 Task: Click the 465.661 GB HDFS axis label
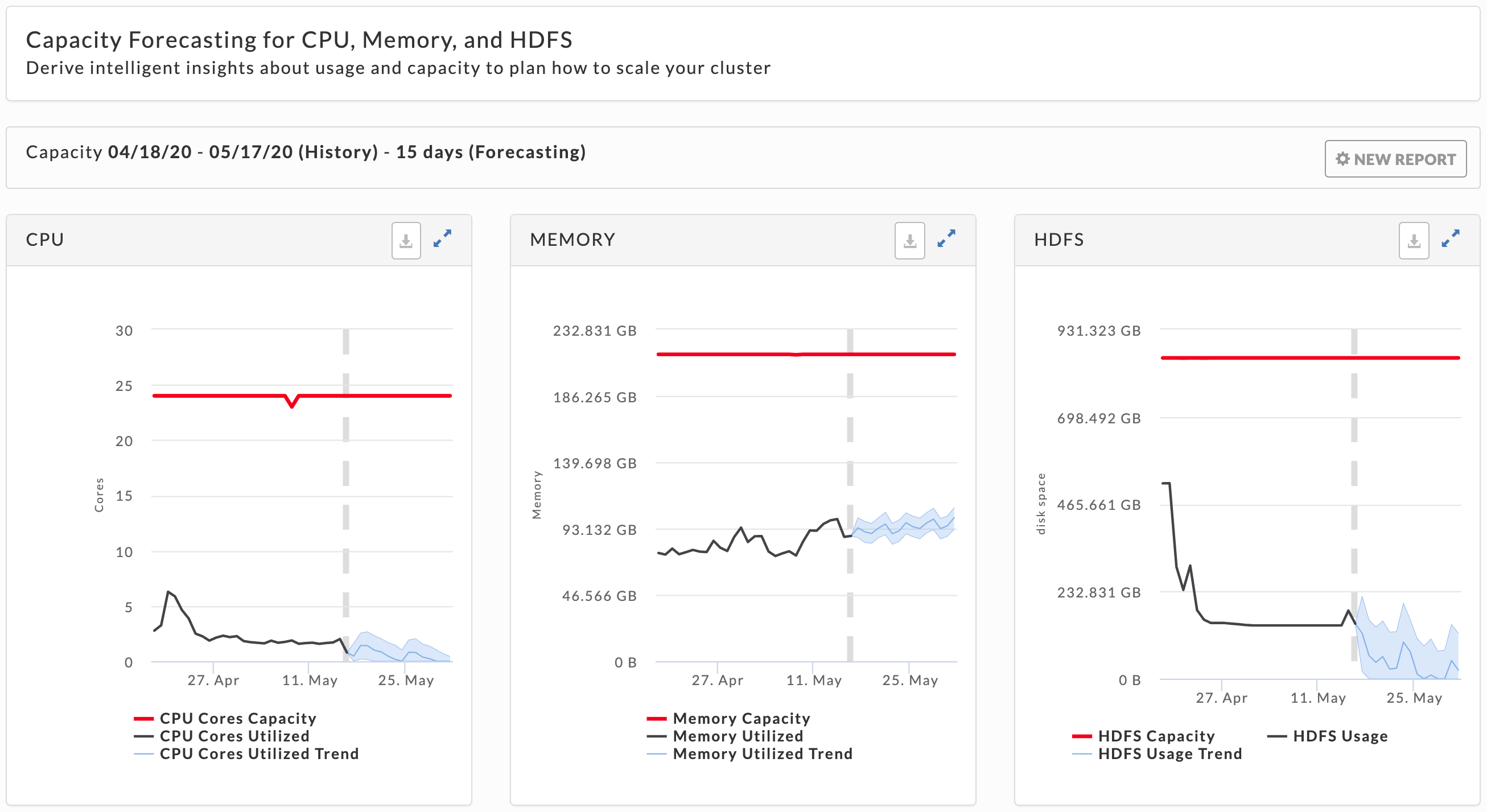pos(1099,505)
